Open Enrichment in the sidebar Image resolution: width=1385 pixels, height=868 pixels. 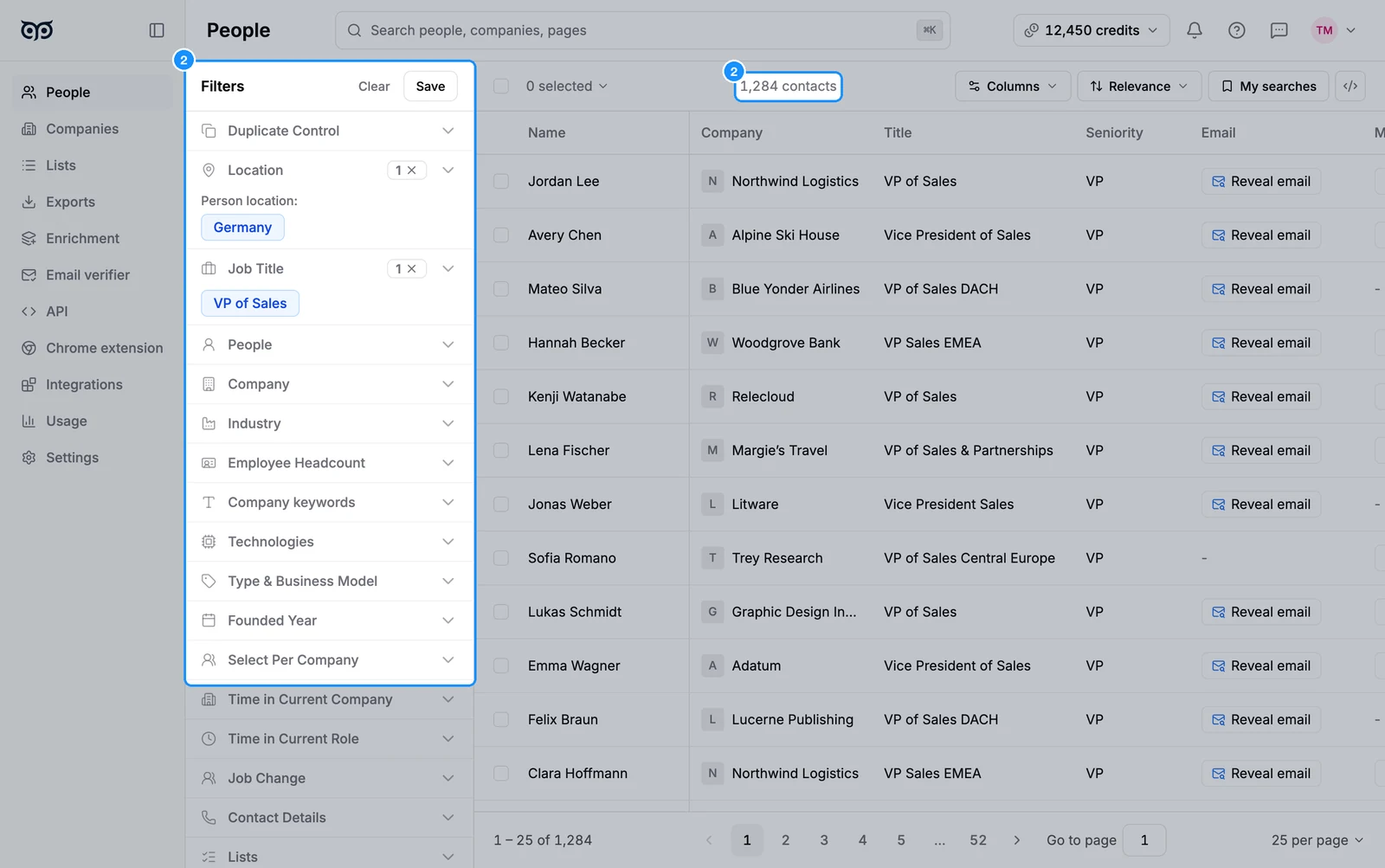[93, 238]
